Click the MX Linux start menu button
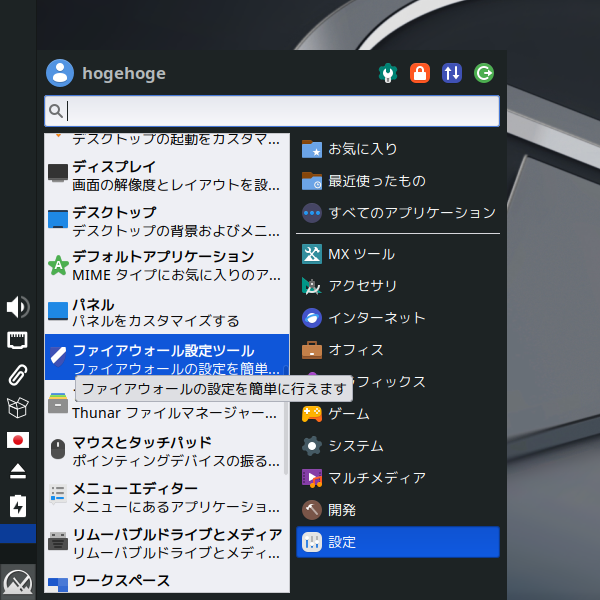 coord(18,582)
